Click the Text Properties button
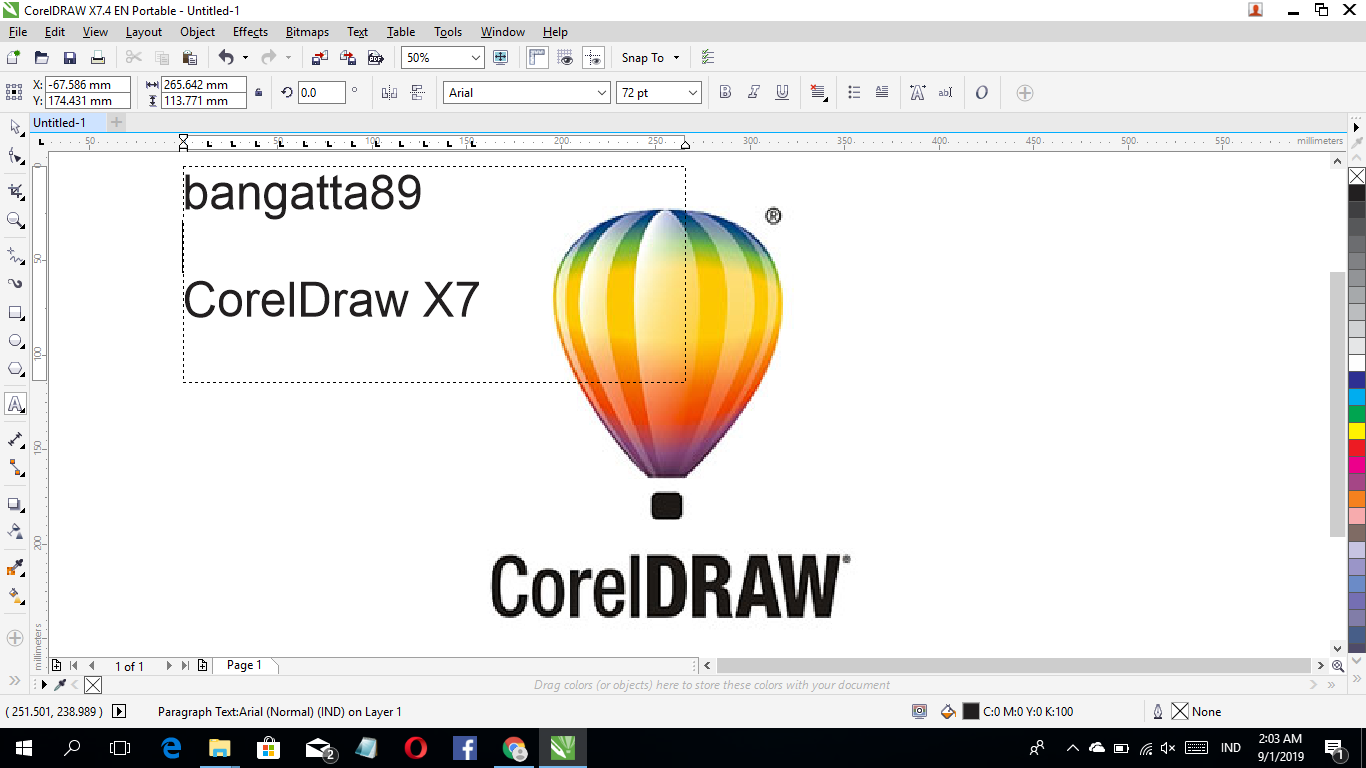Image resolution: width=1366 pixels, height=768 pixels. pos(917,93)
